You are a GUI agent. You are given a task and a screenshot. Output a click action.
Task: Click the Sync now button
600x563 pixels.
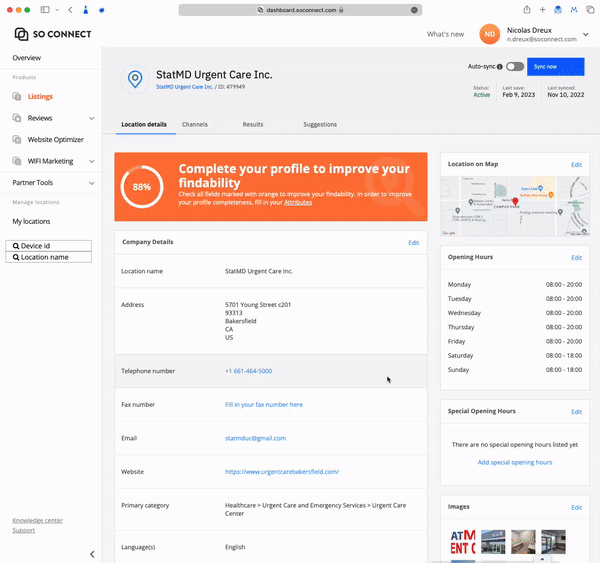coord(556,67)
